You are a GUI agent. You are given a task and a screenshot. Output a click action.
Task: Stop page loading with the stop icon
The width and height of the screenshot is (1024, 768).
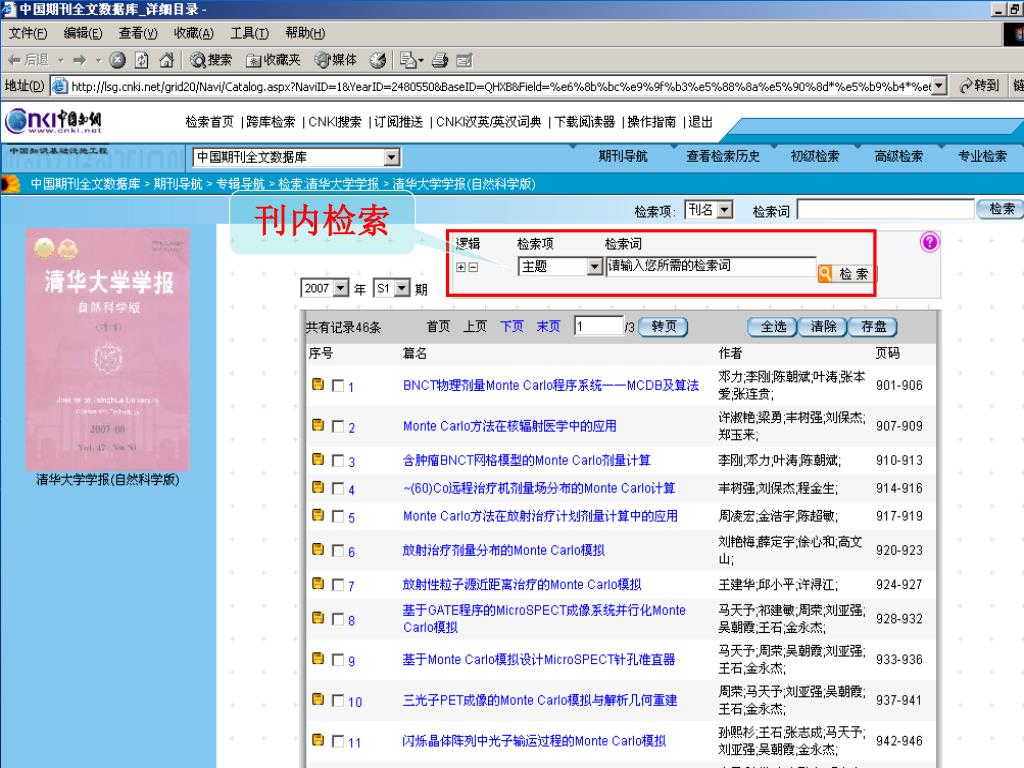[x=118, y=60]
